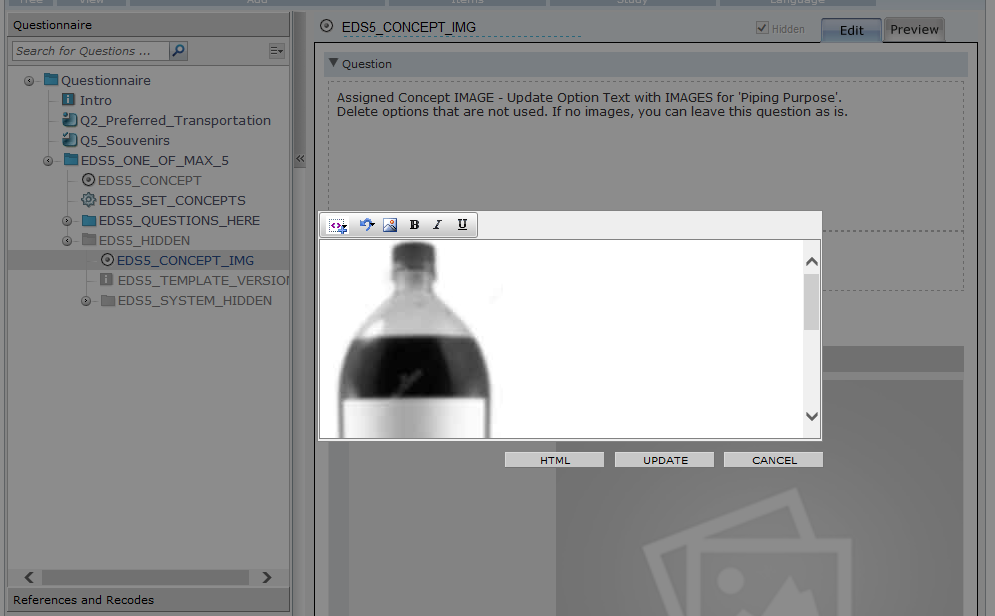
Task: Click the Questionnaire panel header
Action: tap(148, 25)
